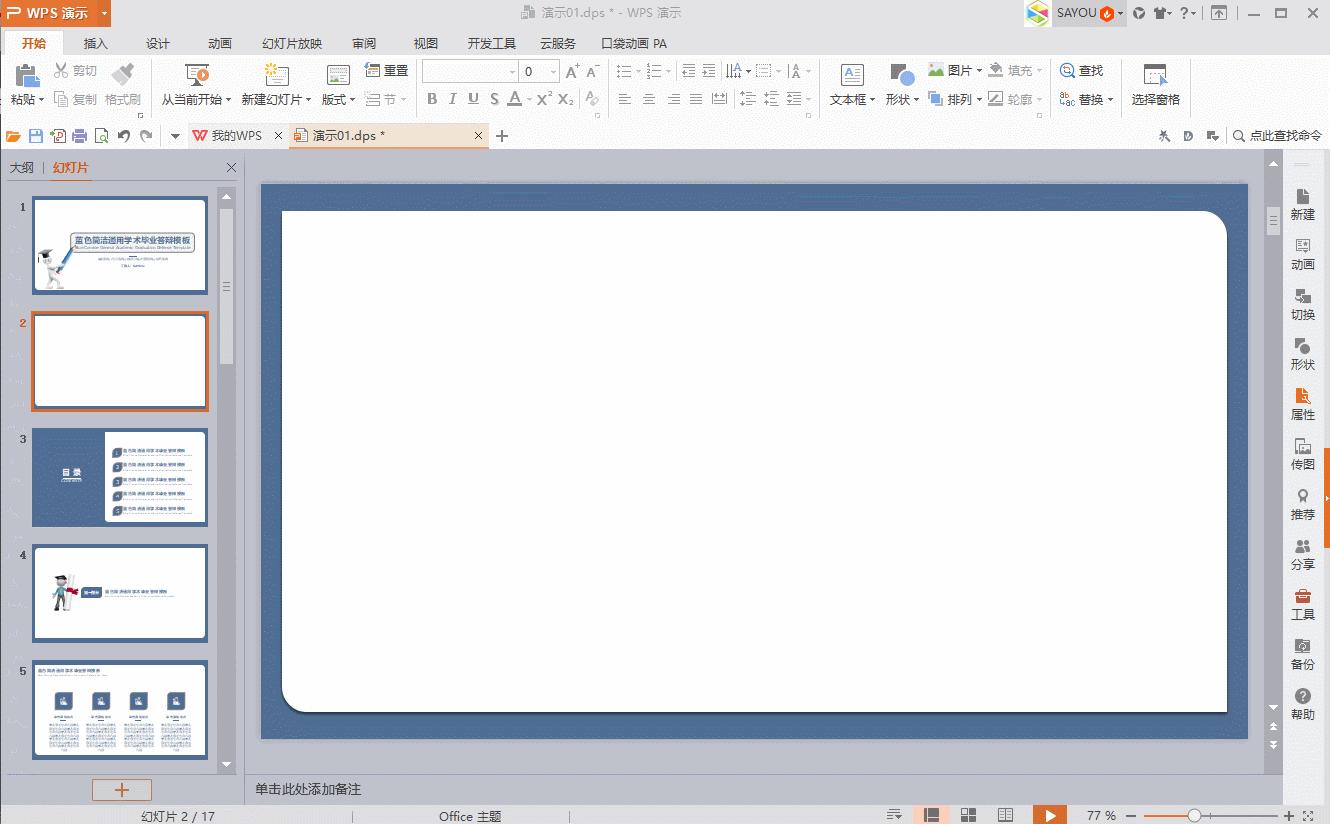Image resolution: width=1330 pixels, height=824 pixels.
Task: Switch to the Slide Show (幻灯片放映) tab
Action: 292,43
